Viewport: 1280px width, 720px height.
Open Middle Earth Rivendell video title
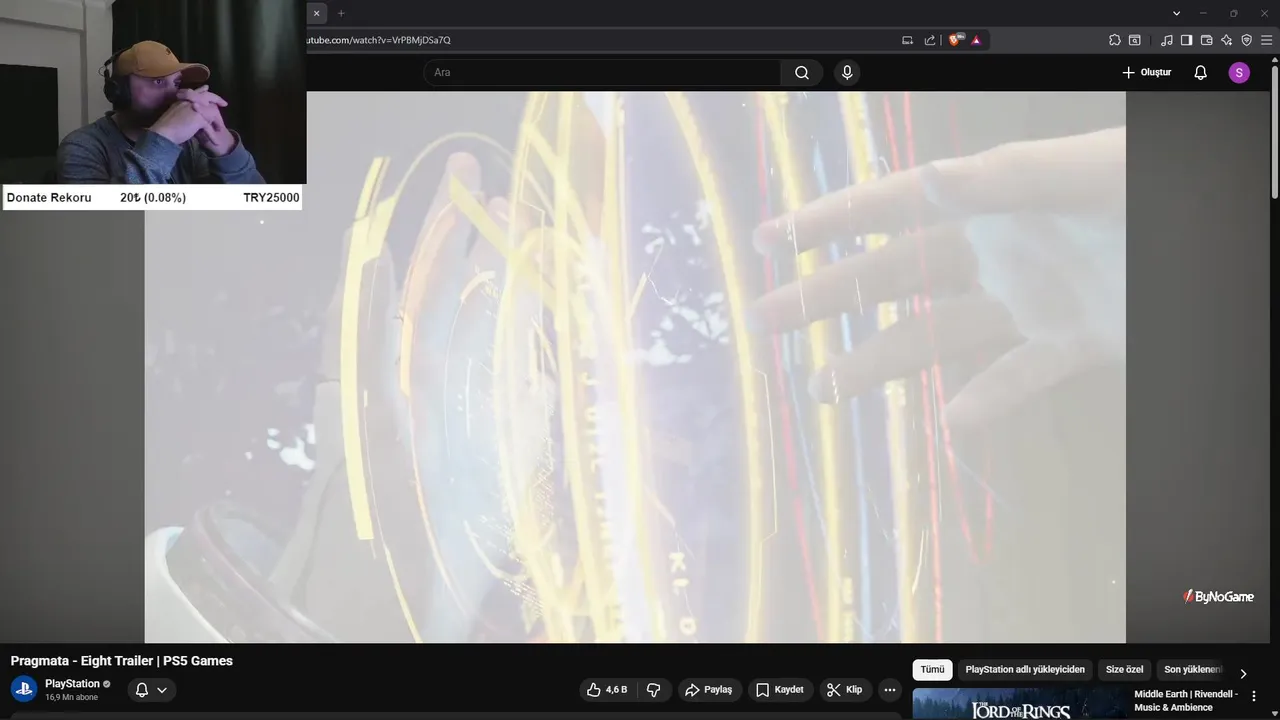tap(1186, 700)
